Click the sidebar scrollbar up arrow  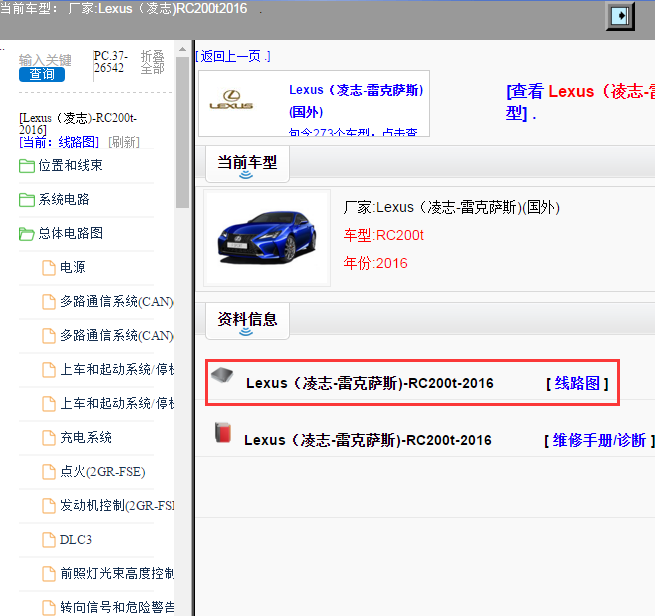coord(183,49)
